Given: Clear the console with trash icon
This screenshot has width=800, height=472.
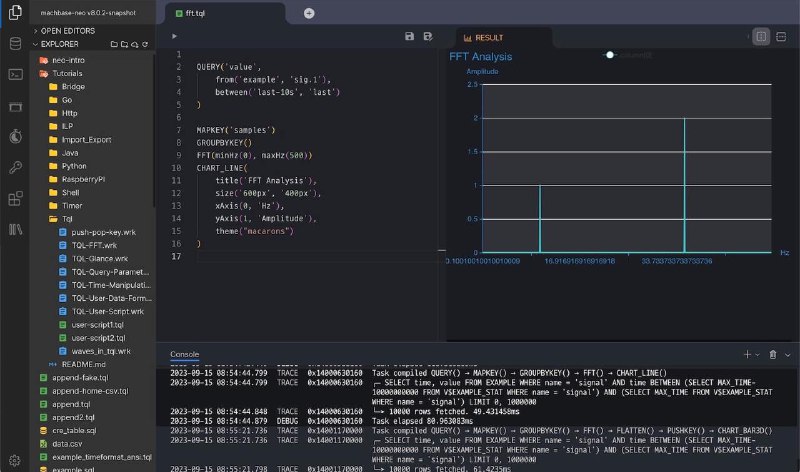Looking at the screenshot, I should click(x=773, y=354).
